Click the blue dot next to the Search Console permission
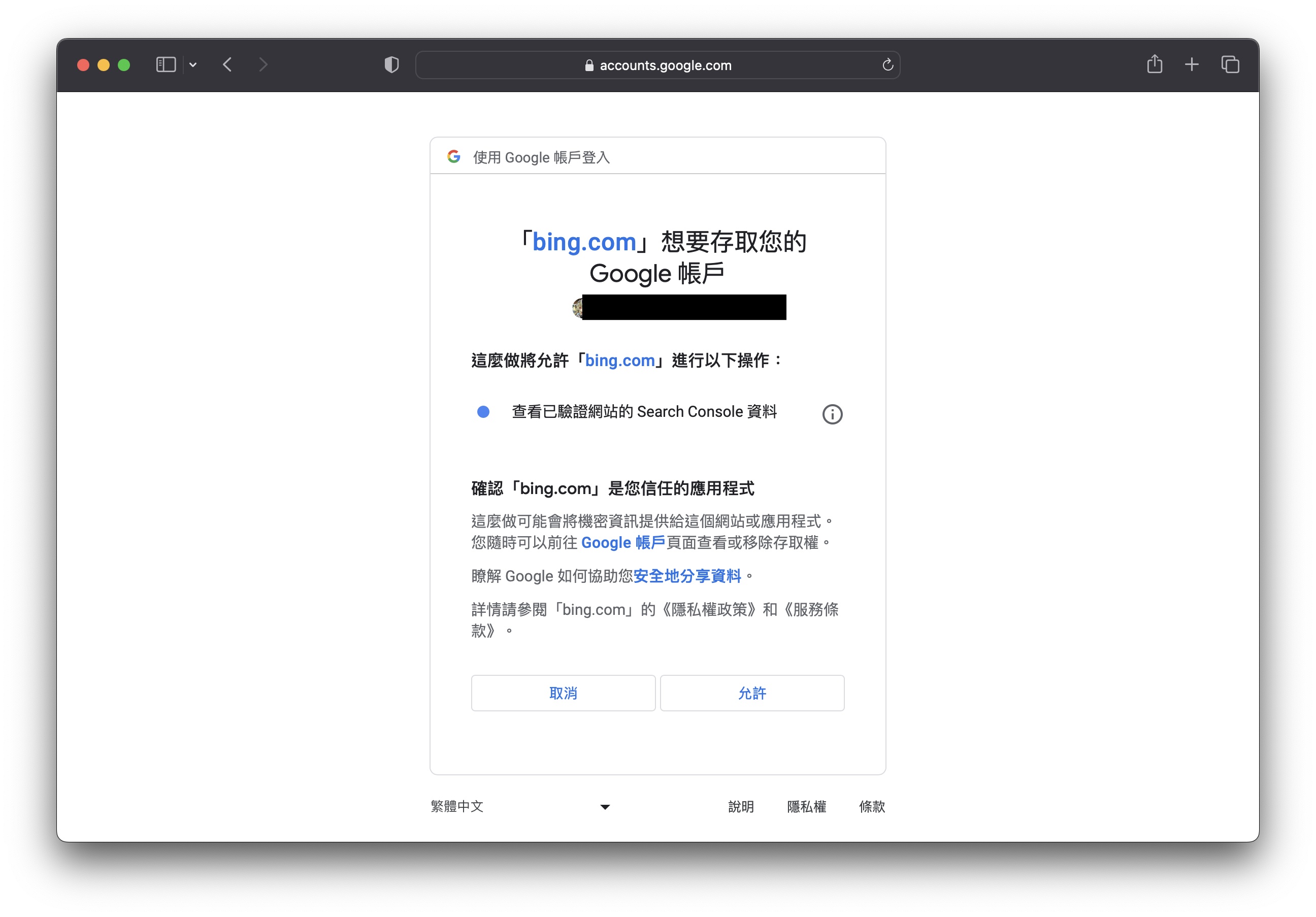The width and height of the screenshot is (1316, 917). tap(483, 411)
